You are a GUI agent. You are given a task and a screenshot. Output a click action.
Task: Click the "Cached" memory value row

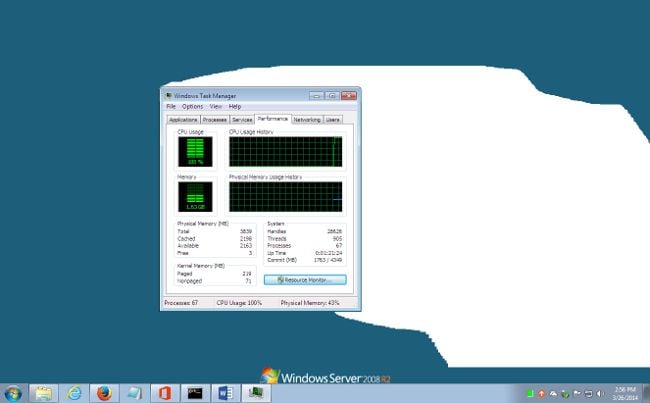point(214,239)
